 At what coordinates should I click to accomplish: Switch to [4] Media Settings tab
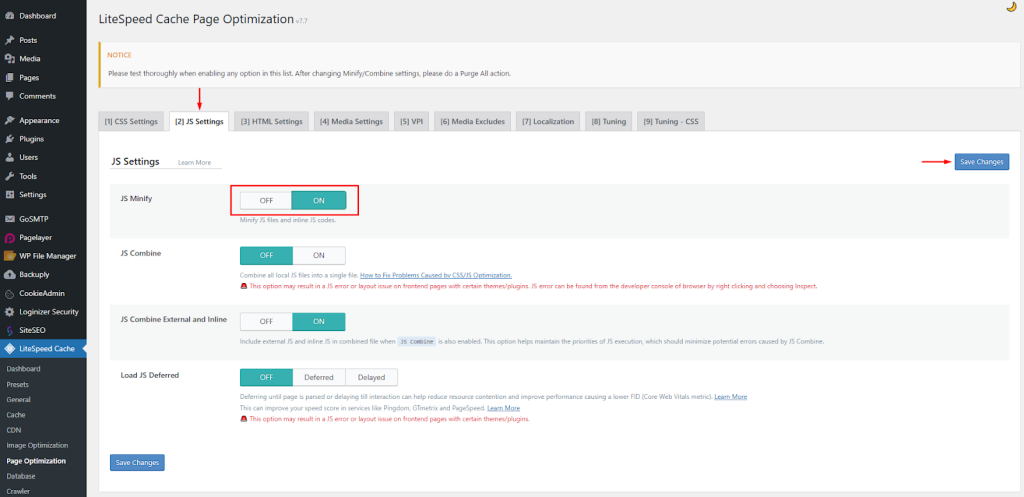tap(351, 121)
